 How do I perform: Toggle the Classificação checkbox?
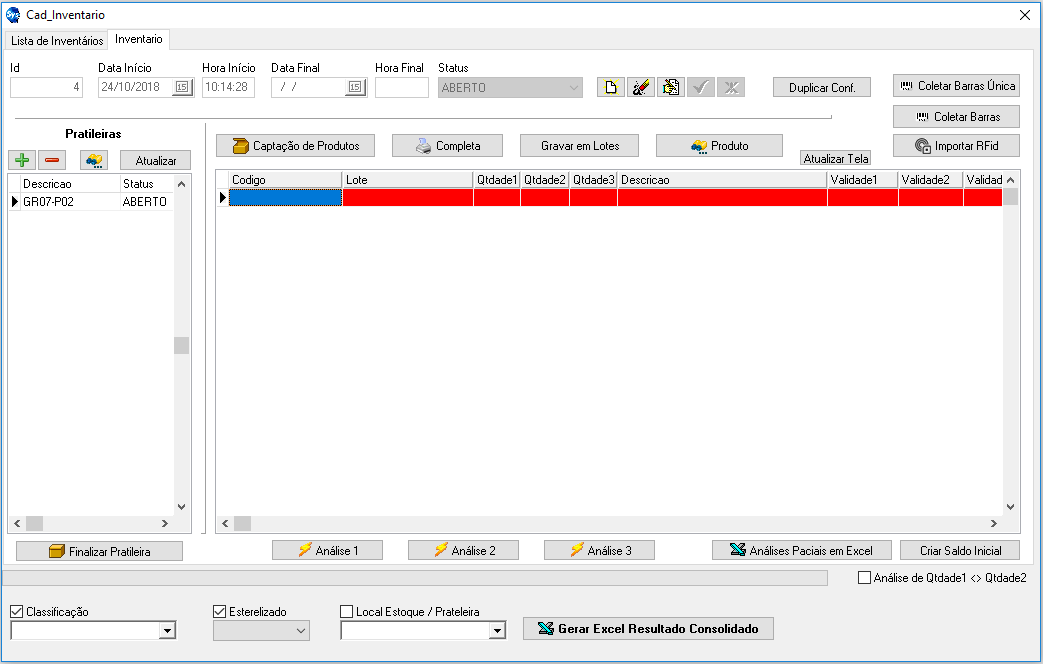(x=17, y=611)
